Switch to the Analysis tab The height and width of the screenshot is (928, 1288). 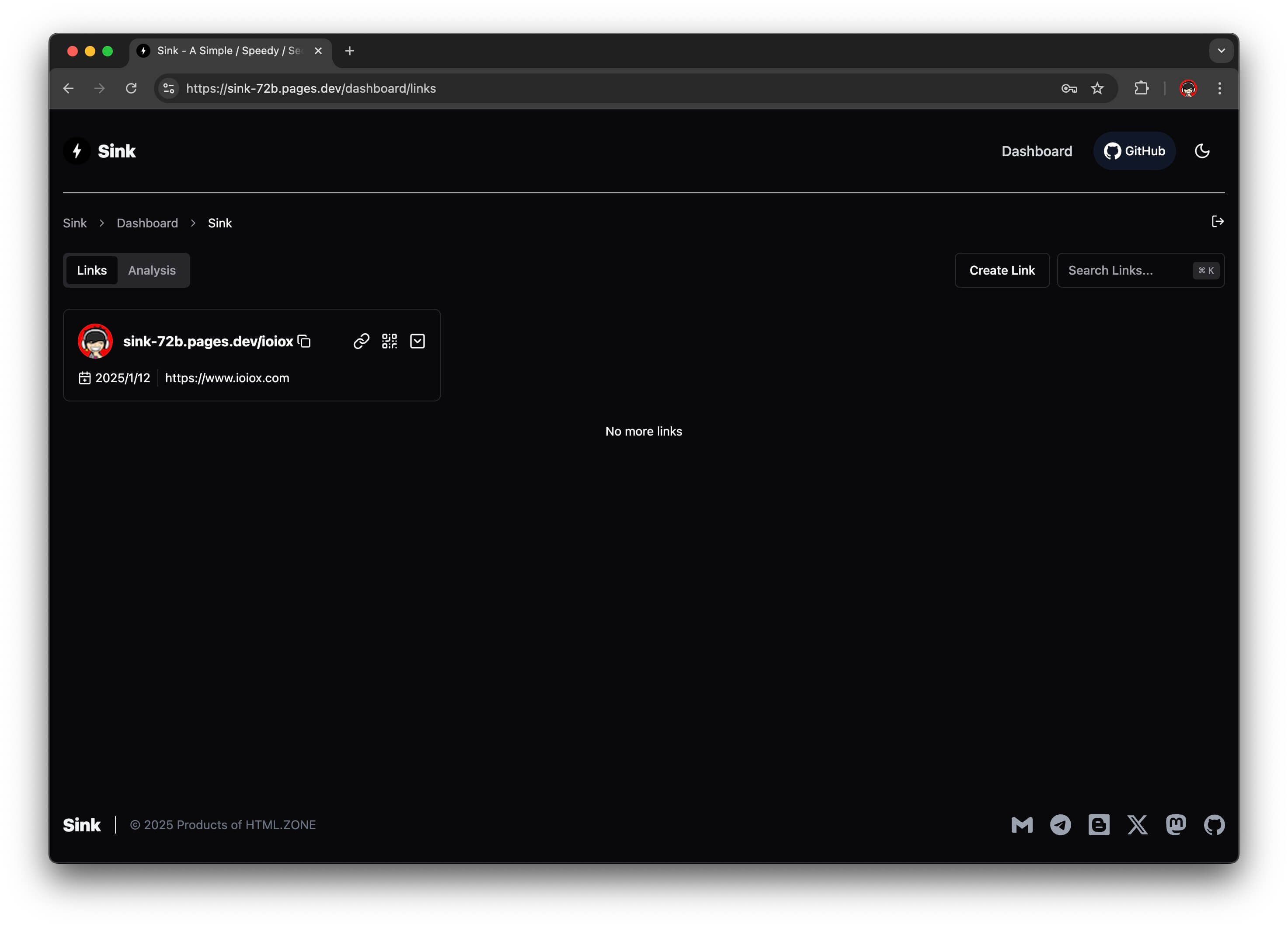(152, 270)
